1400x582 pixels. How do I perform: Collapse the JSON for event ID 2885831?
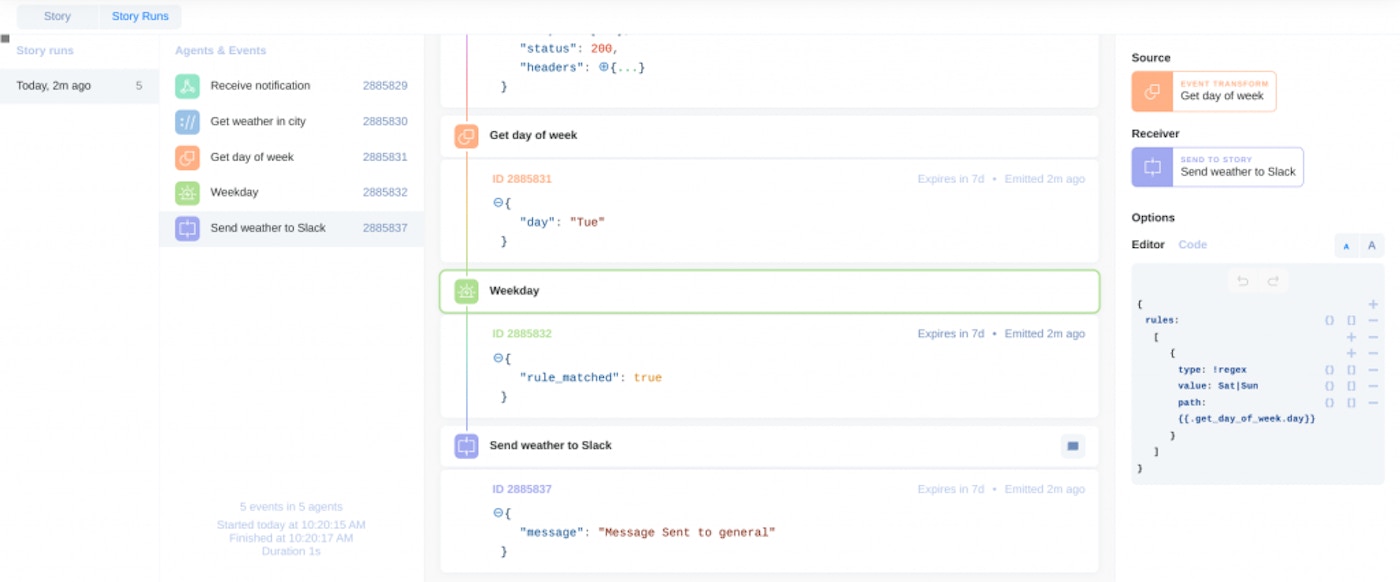(x=498, y=203)
